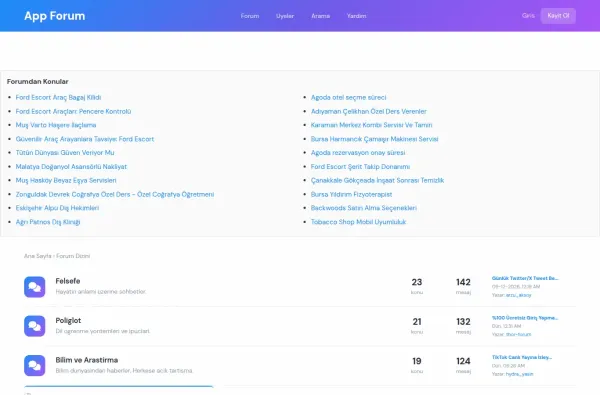Open the Felsefe forum title
This screenshot has height=395, width=600.
pos(68,281)
